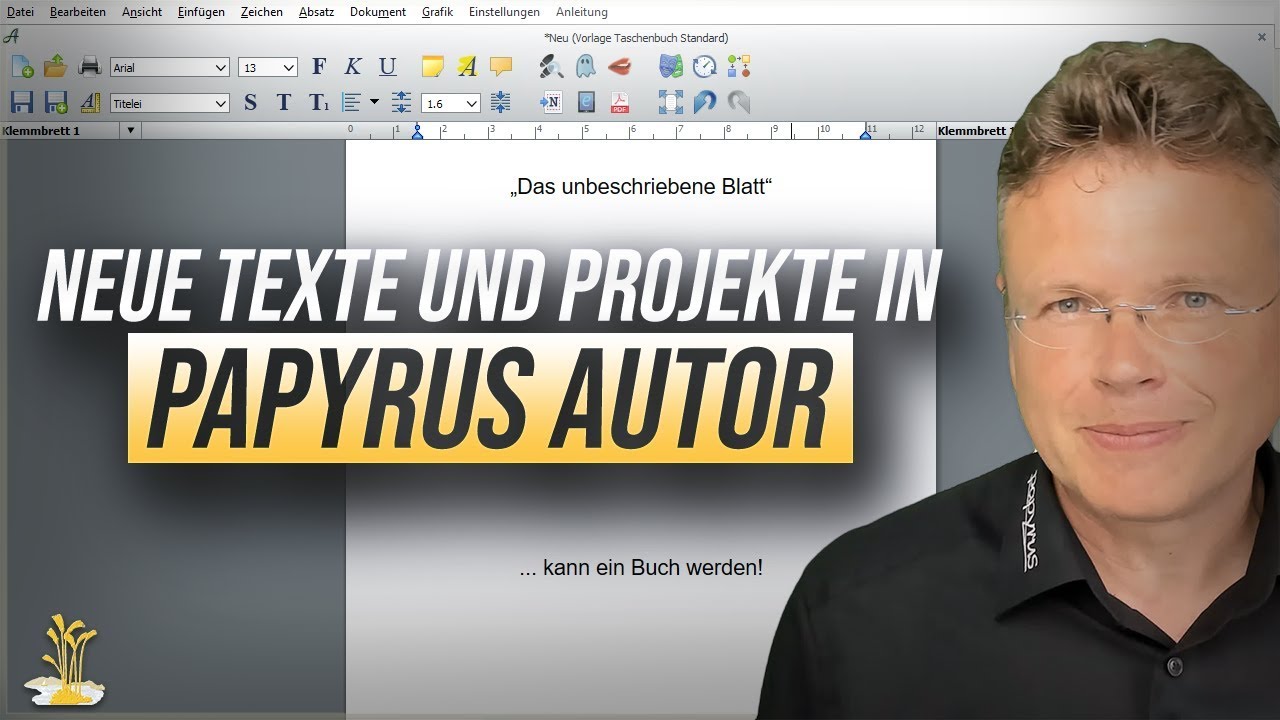Viewport: 1280px width, 720px height.
Task: Open the Anleitung menu
Action: tap(581, 12)
